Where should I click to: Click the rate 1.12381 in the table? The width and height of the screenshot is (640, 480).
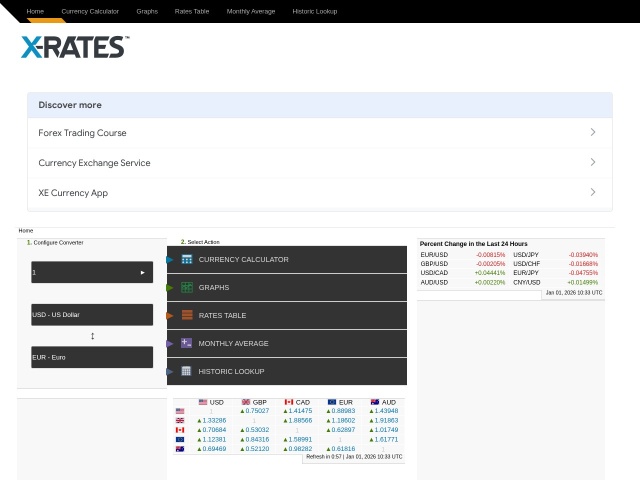click(214, 440)
